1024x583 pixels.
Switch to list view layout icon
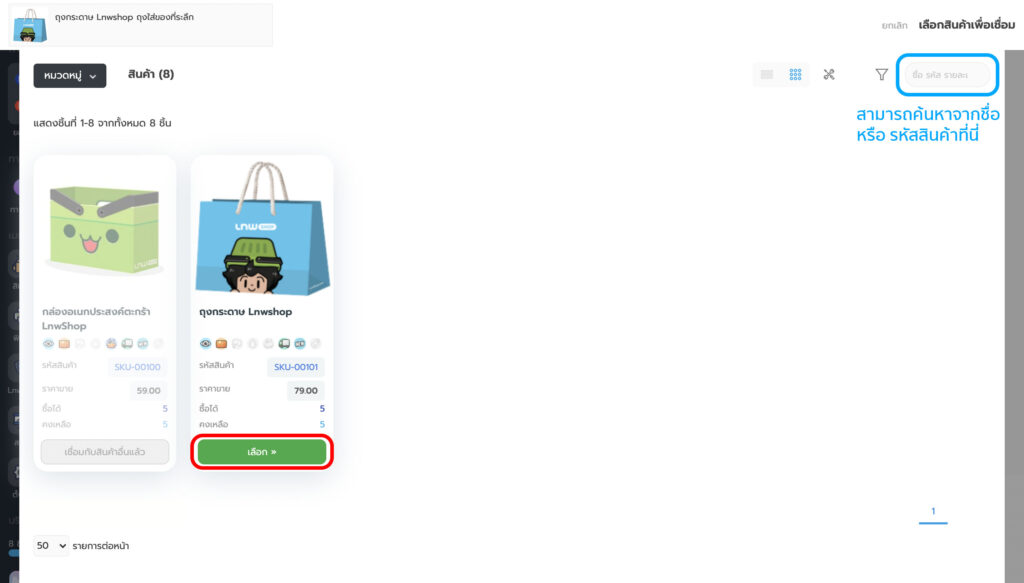[767, 74]
